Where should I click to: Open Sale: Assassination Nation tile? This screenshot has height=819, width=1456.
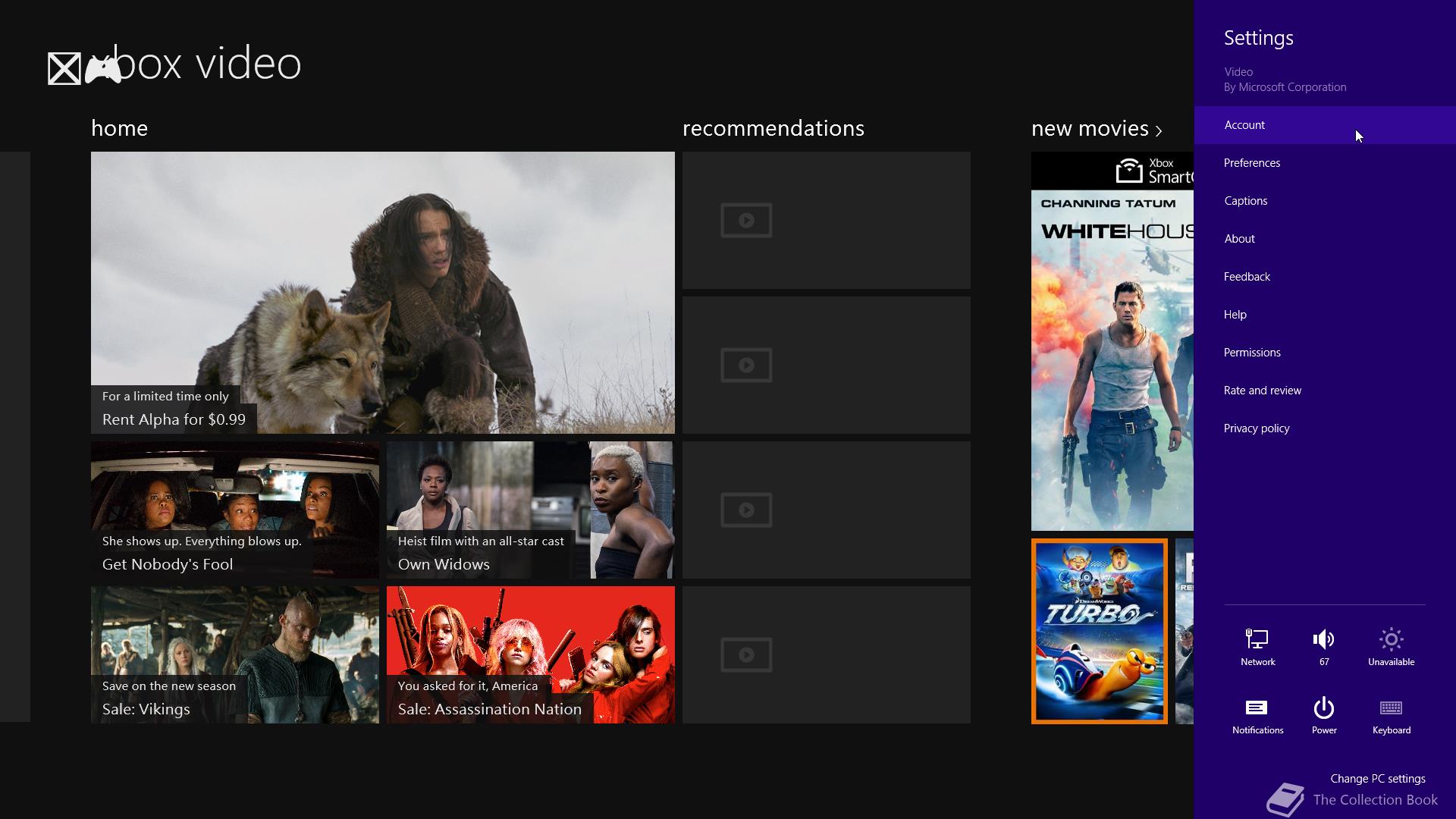531,655
